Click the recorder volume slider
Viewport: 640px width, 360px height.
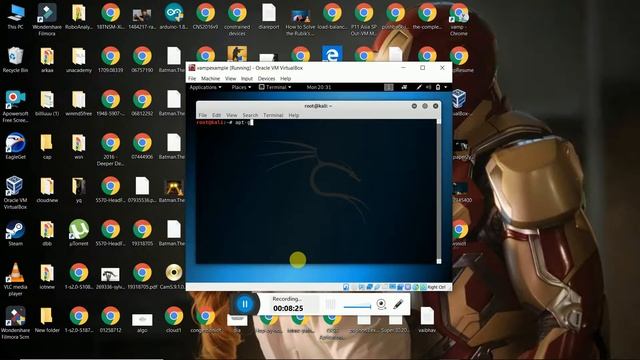click(357, 307)
